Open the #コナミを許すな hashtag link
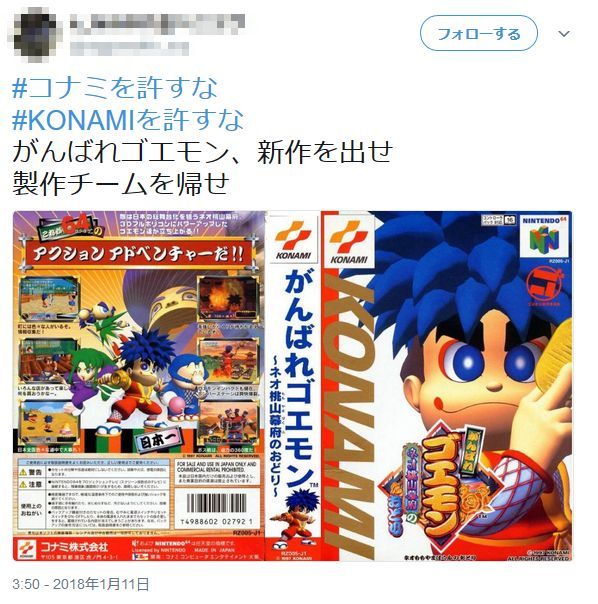 (x=115, y=87)
